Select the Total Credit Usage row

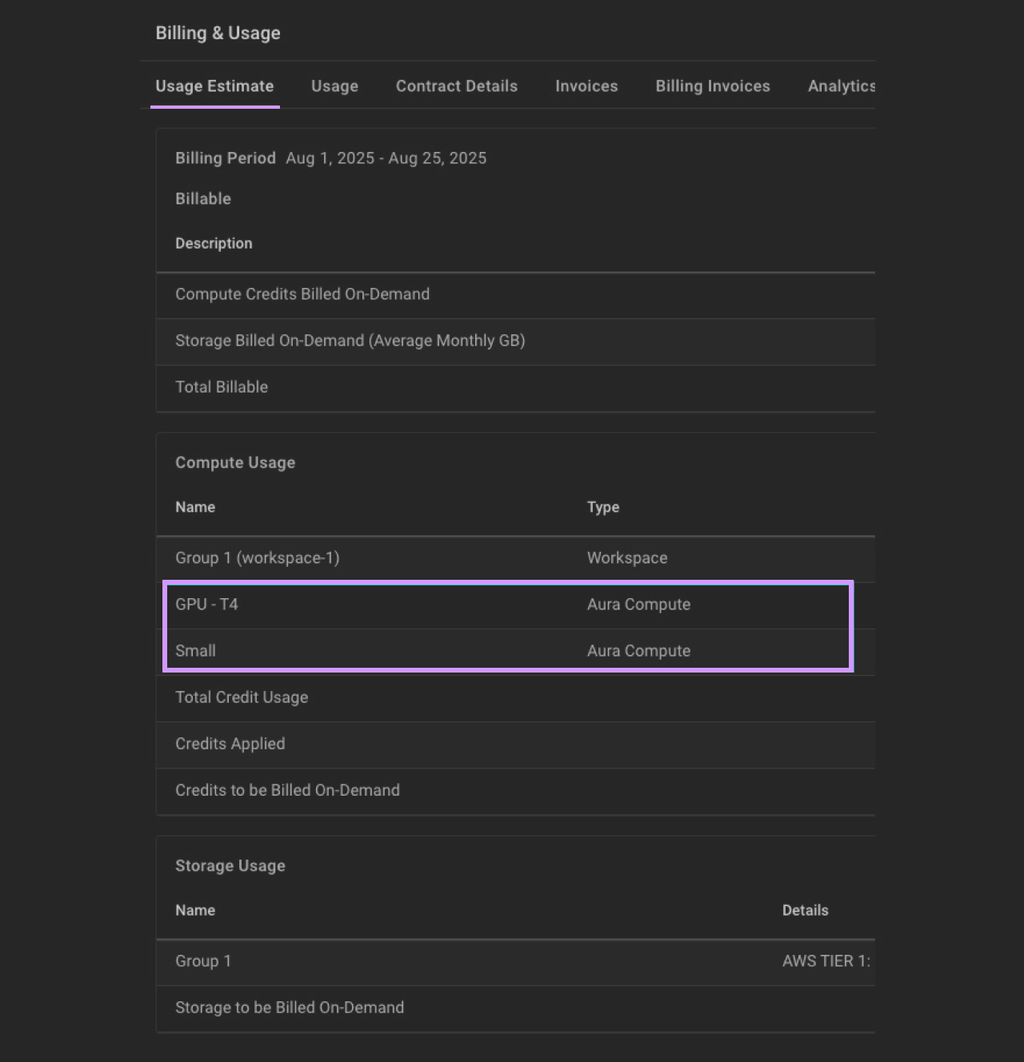[242, 697]
